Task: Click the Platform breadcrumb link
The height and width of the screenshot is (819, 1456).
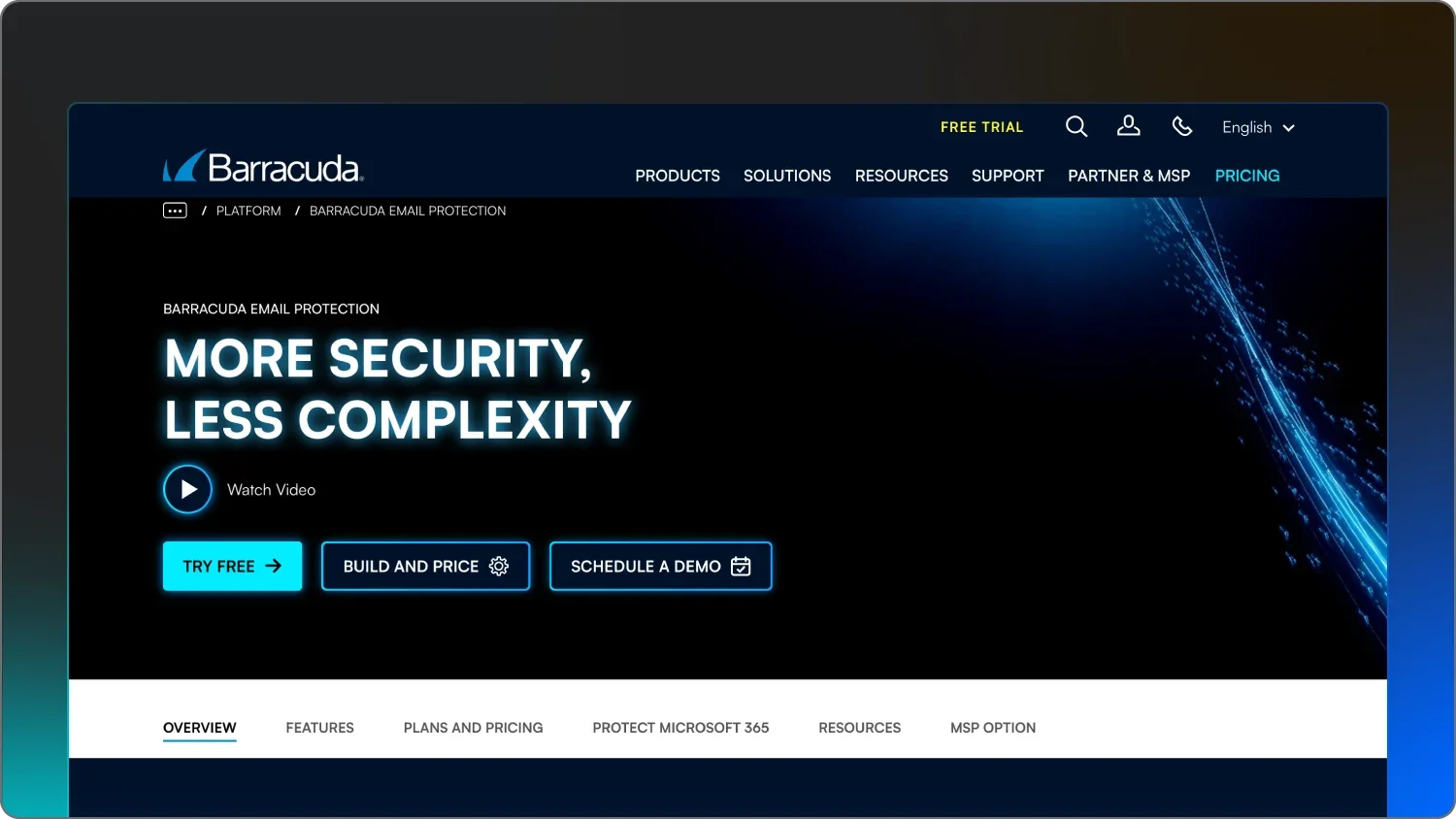Action: pos(248,211)
